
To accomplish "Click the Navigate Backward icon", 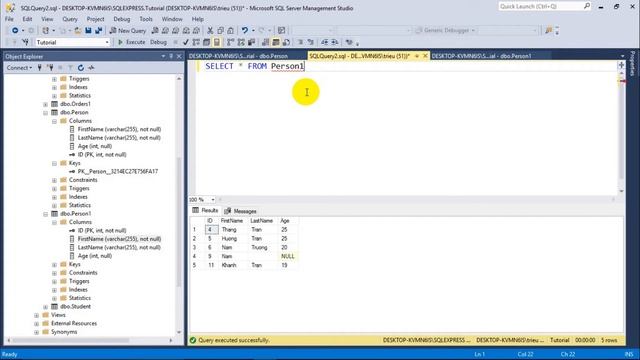I will tap(15, 31).
